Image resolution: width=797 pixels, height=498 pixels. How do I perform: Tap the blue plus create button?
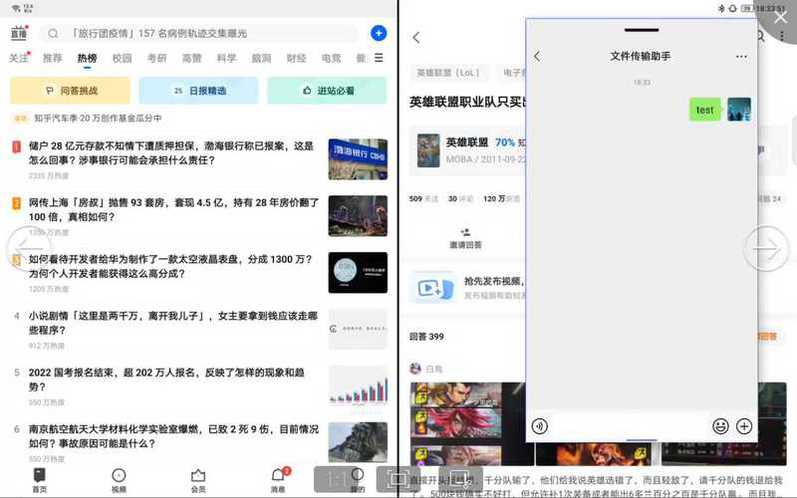click(378, 33)
